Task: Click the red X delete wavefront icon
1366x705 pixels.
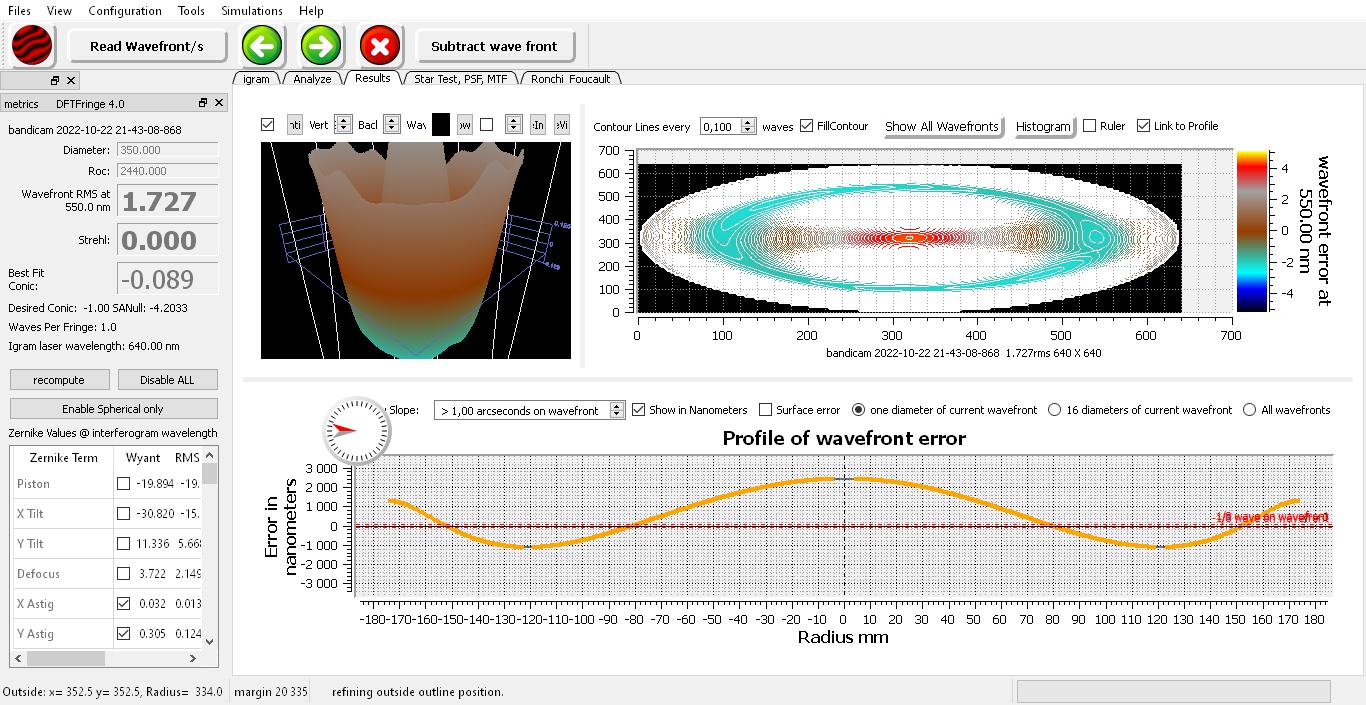Action: pos(380,46)
